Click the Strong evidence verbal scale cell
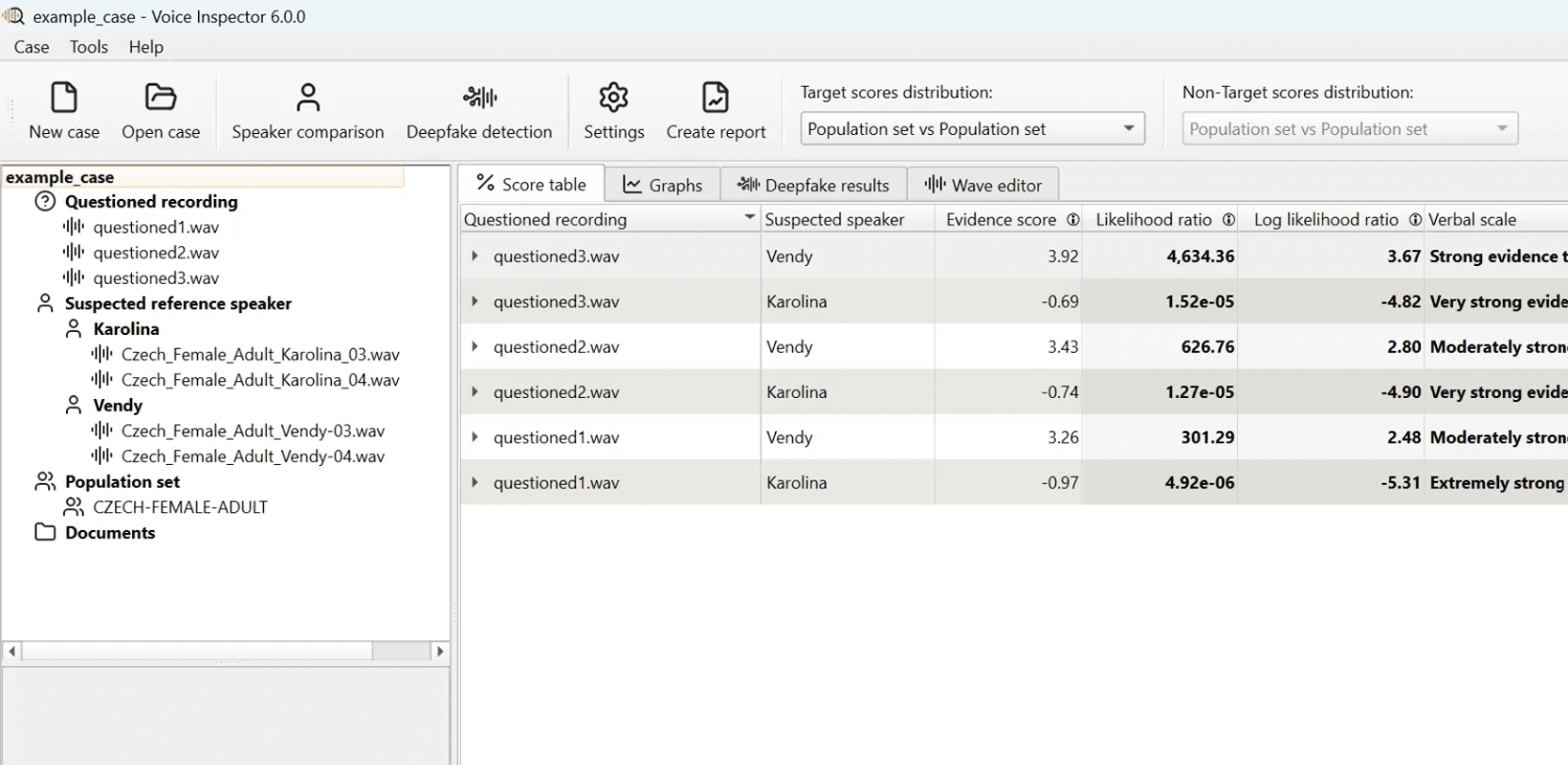Image resolution: width=1568 pixels, height=765 pixels. click(1496, 256)
